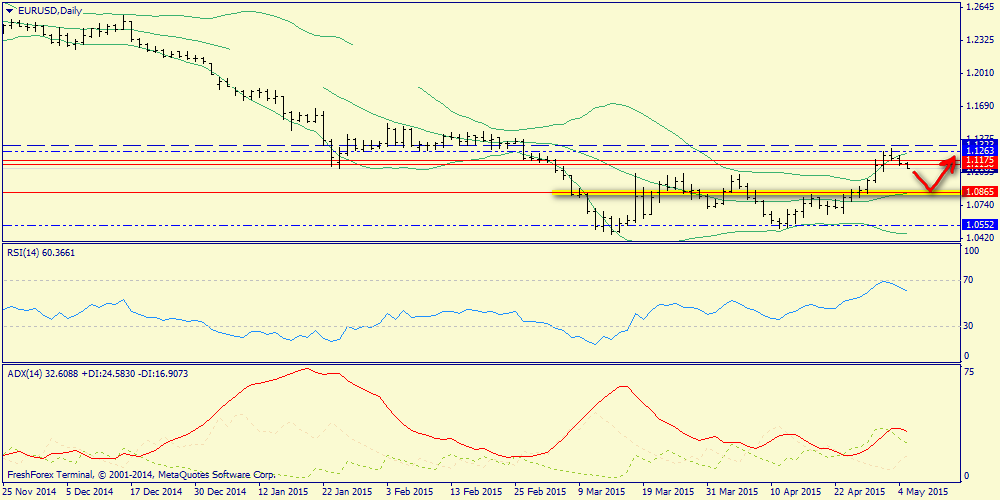Click the EURUSD,Daily chart title
The width and height of the screenshot is (1000, 500).
[51, 10]
